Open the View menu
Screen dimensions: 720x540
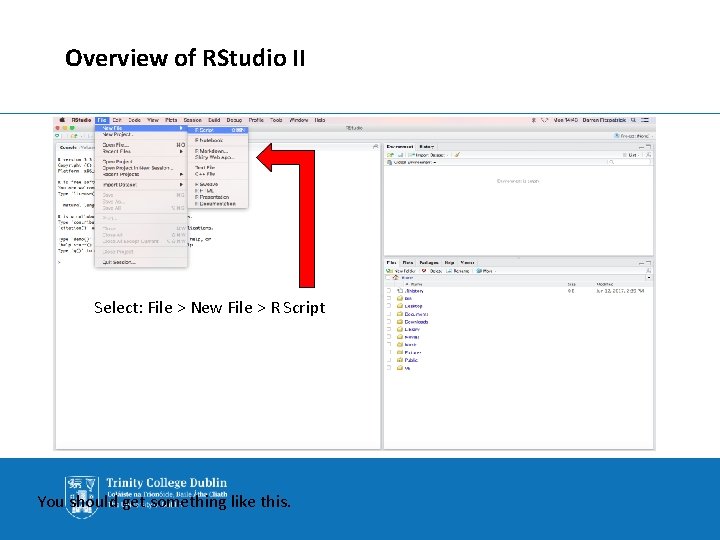(153, 120)
